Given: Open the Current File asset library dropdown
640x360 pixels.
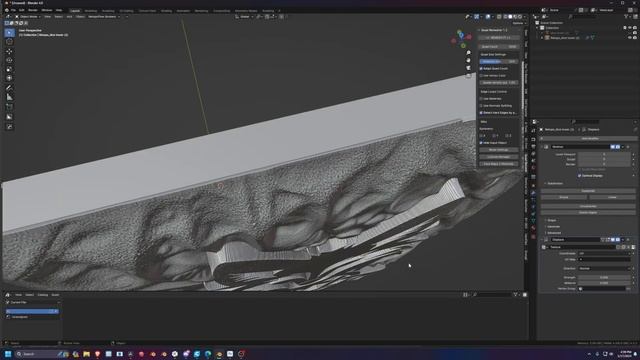Looking at the screenshot, I should pyautogui.click(x=33, y=302).
